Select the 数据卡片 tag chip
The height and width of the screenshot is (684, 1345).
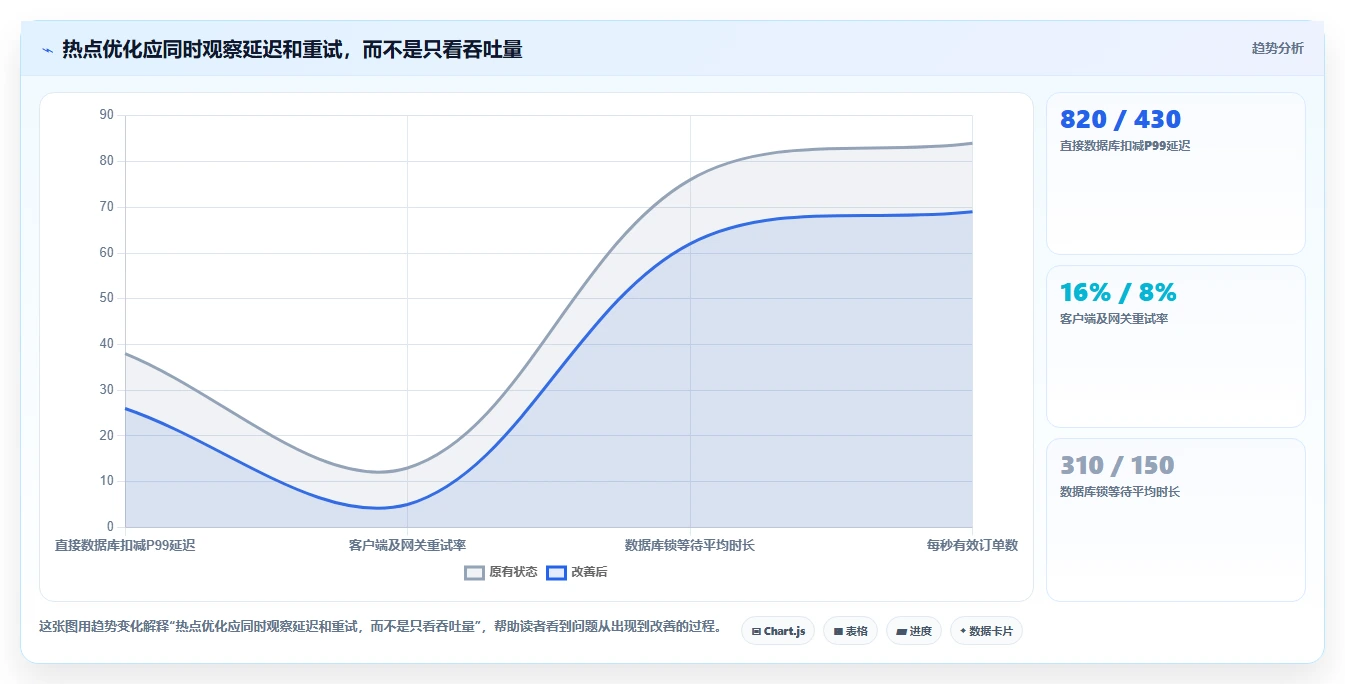pos(986,631)
